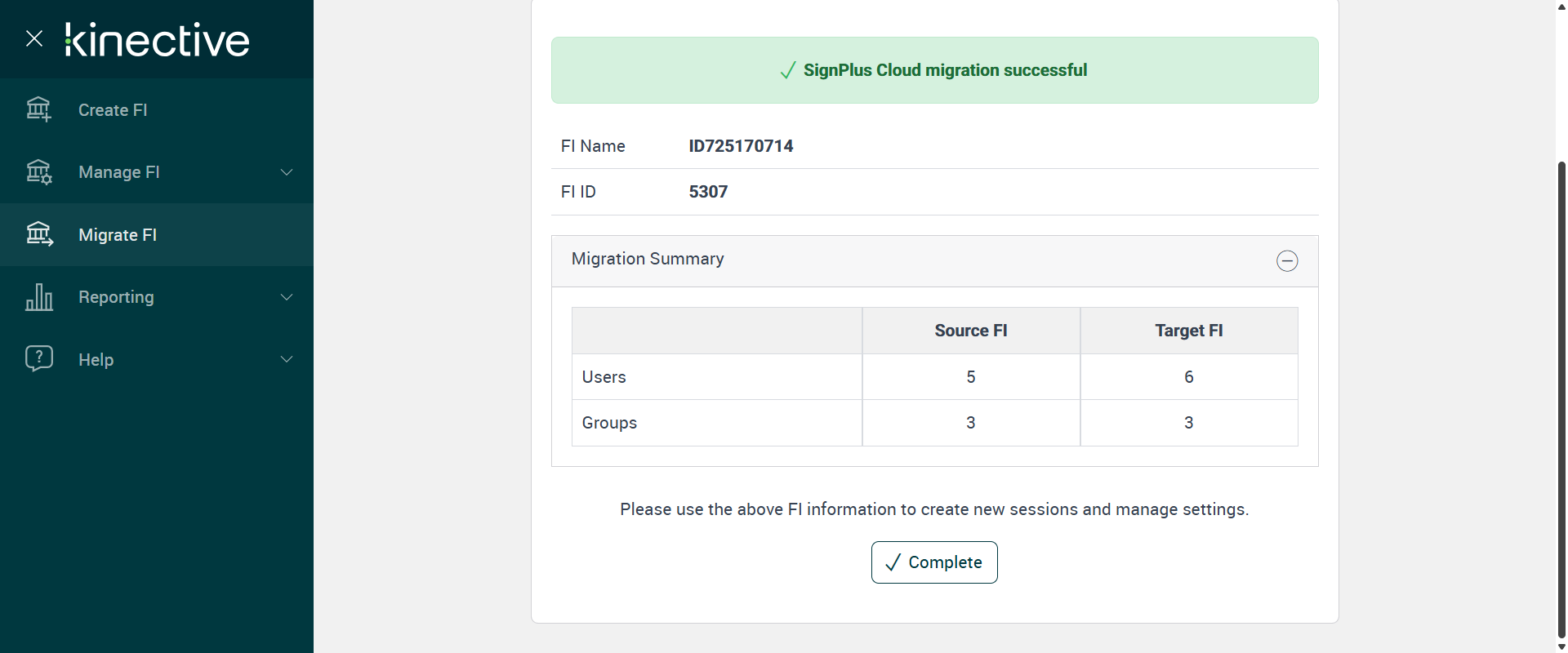Screen dimensions: 1568x653
Task: Click the success checkmark icon in banner
Action: coord(787,71)
